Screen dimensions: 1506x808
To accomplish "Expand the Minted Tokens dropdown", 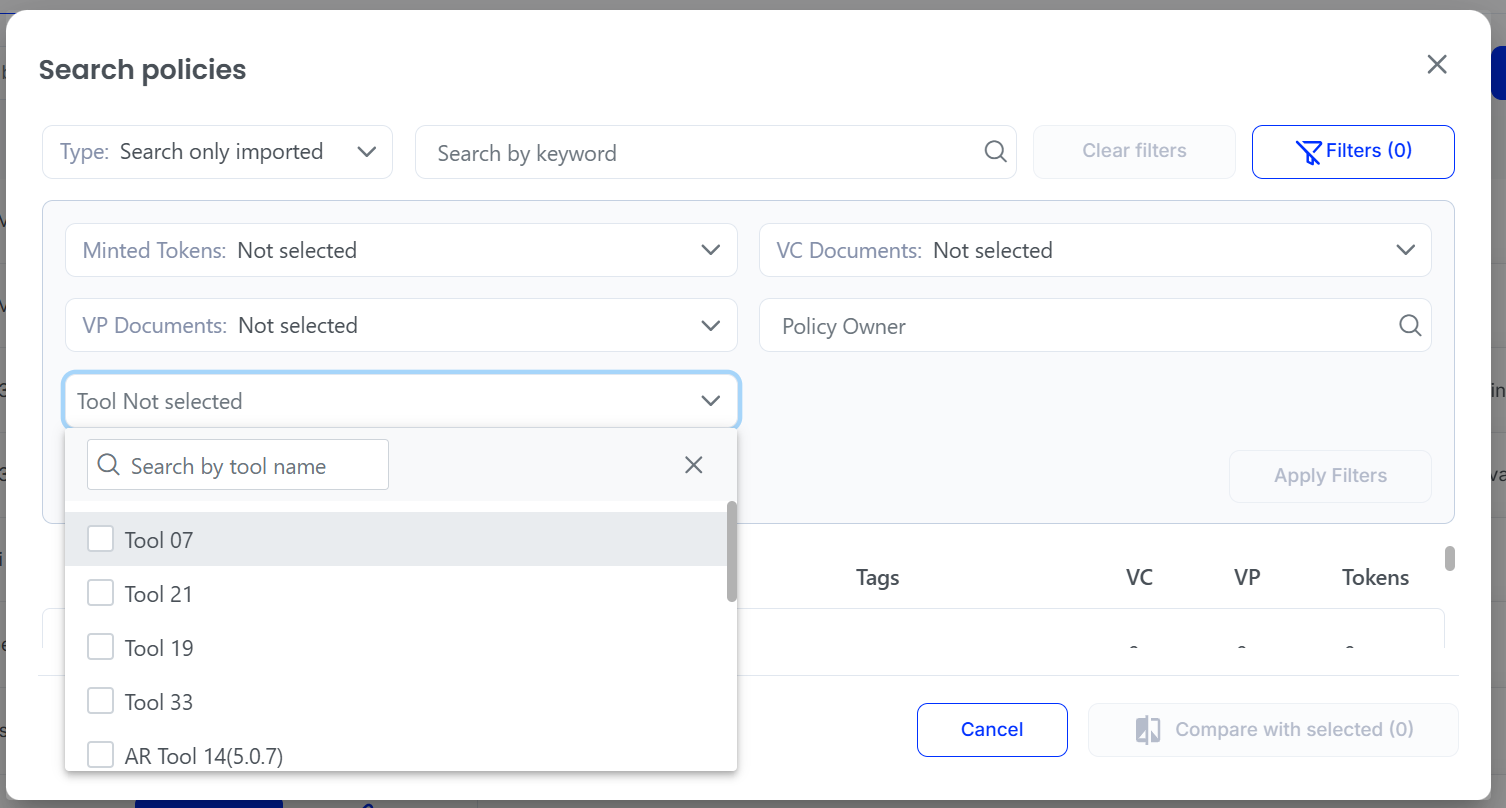I will tap(401, 250).
